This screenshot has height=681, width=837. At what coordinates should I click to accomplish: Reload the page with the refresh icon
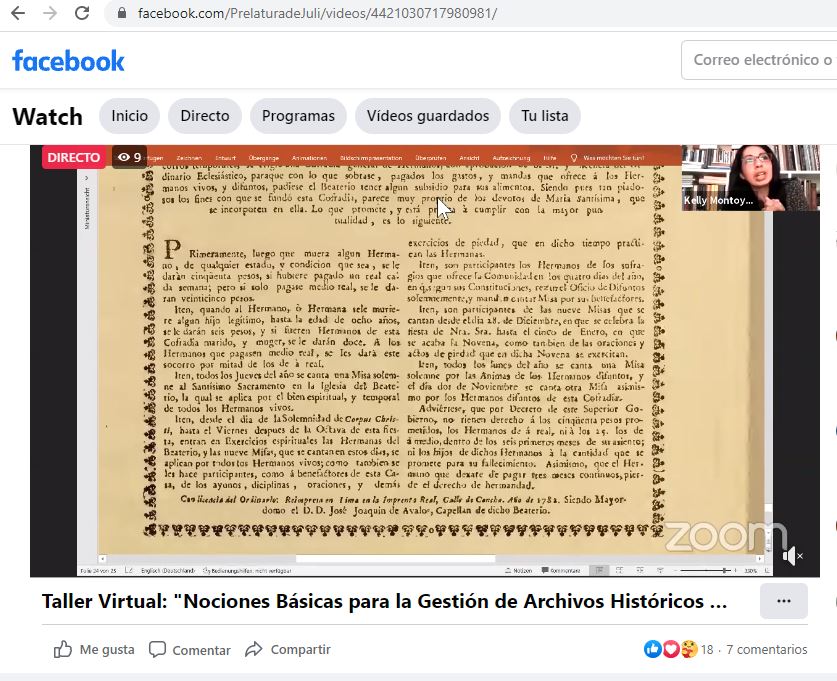coord(82,14)
